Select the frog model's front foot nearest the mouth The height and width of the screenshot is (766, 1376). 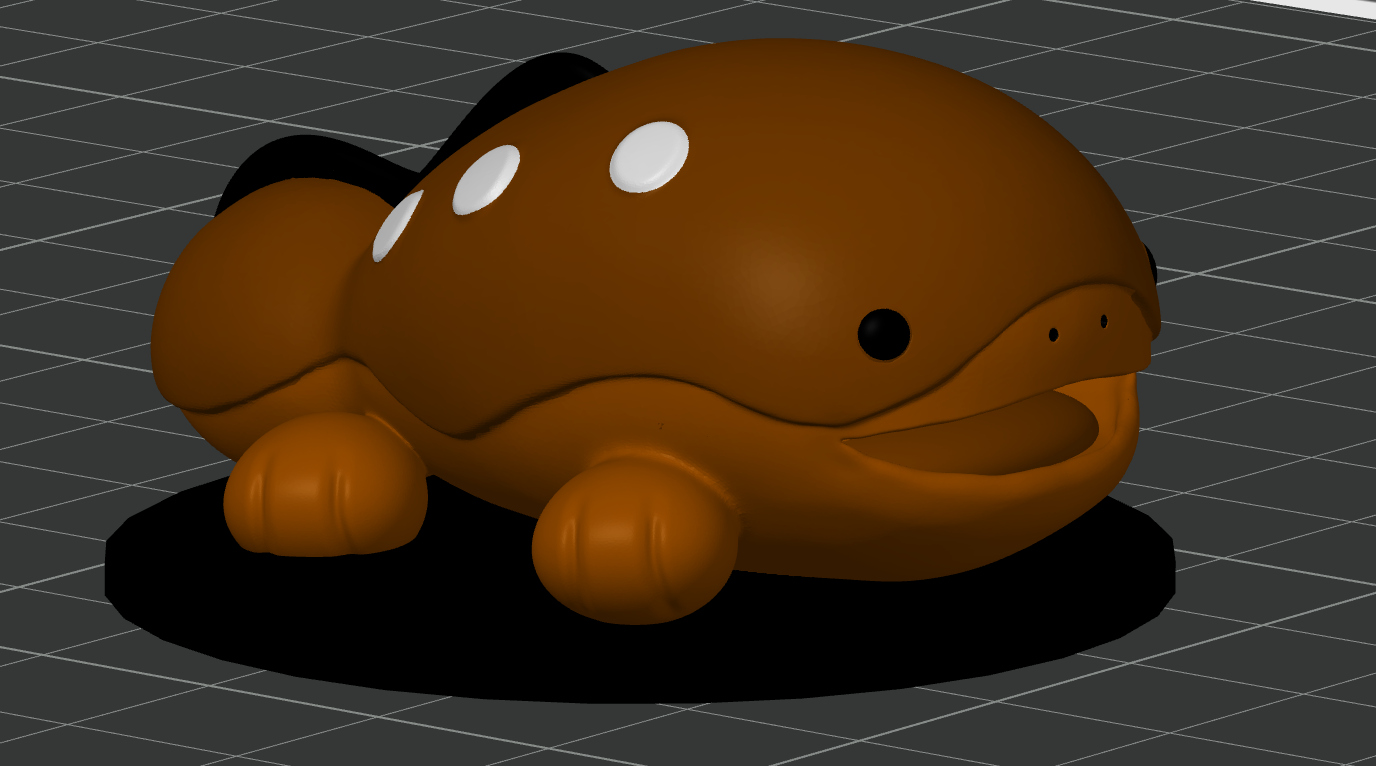636,540
